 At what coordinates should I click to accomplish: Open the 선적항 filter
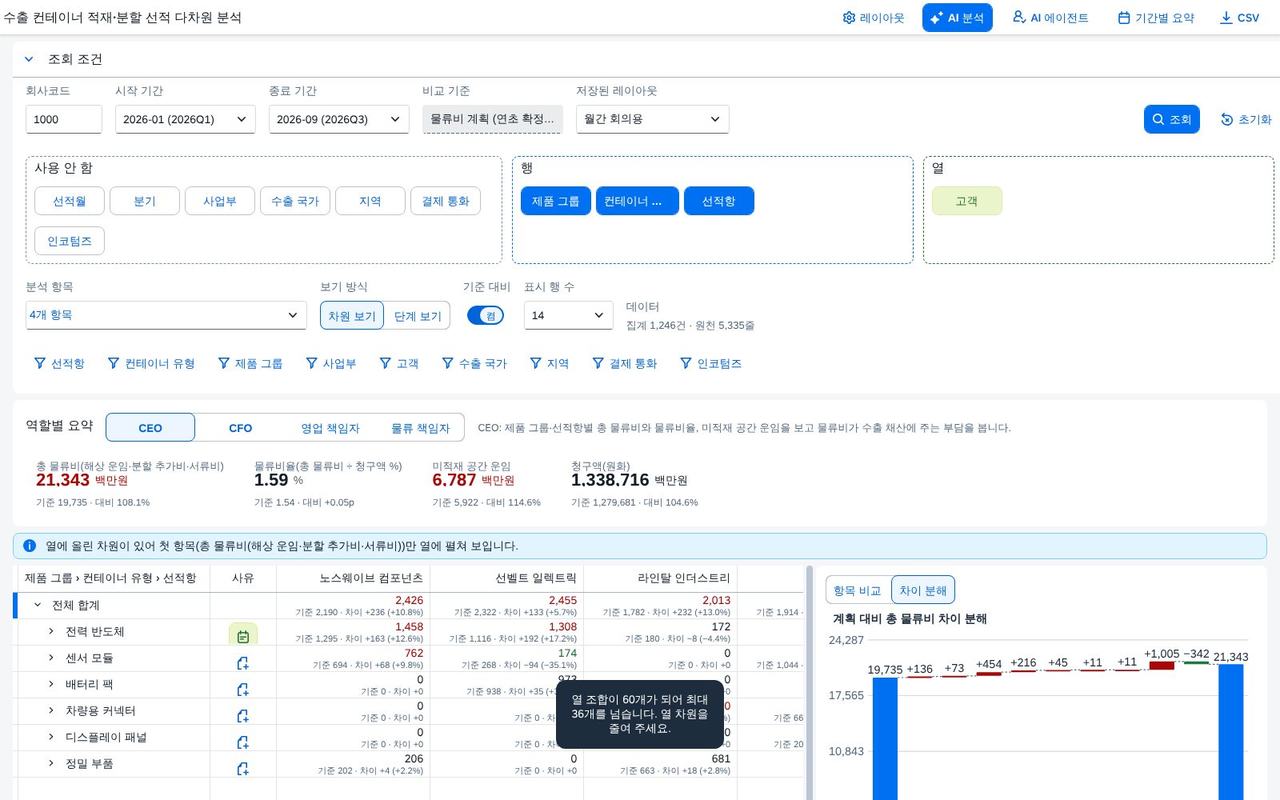coord(59,364)
